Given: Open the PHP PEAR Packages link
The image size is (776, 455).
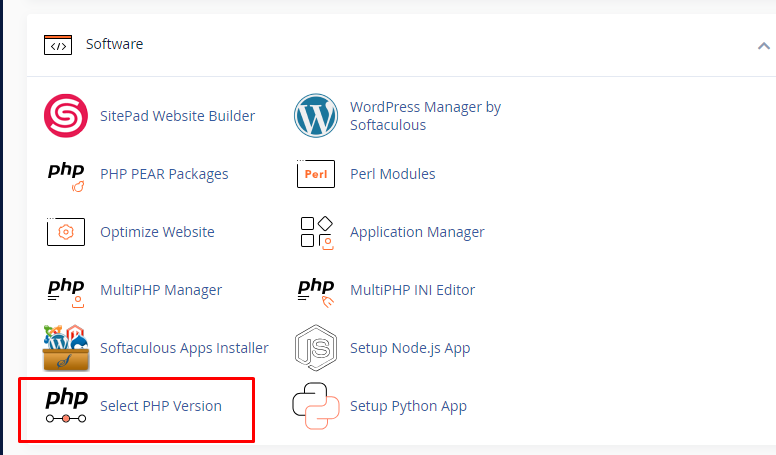Looking at the screenshot, I should click(x=164, y=174).
